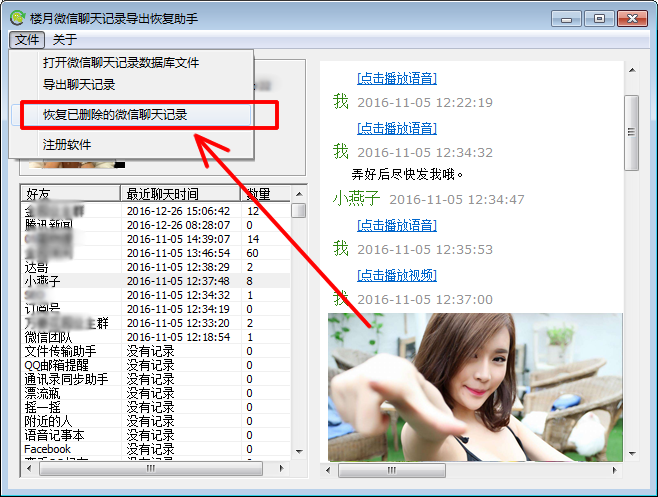658x497 pixels.
Task: Click friend list scroll right arrow
Action: click(281, 468)
